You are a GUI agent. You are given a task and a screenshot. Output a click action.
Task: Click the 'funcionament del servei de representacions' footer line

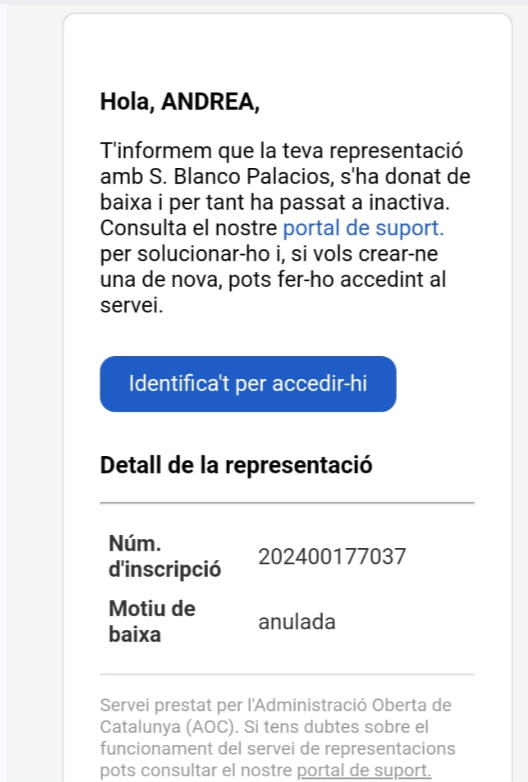tap(278, 749)
